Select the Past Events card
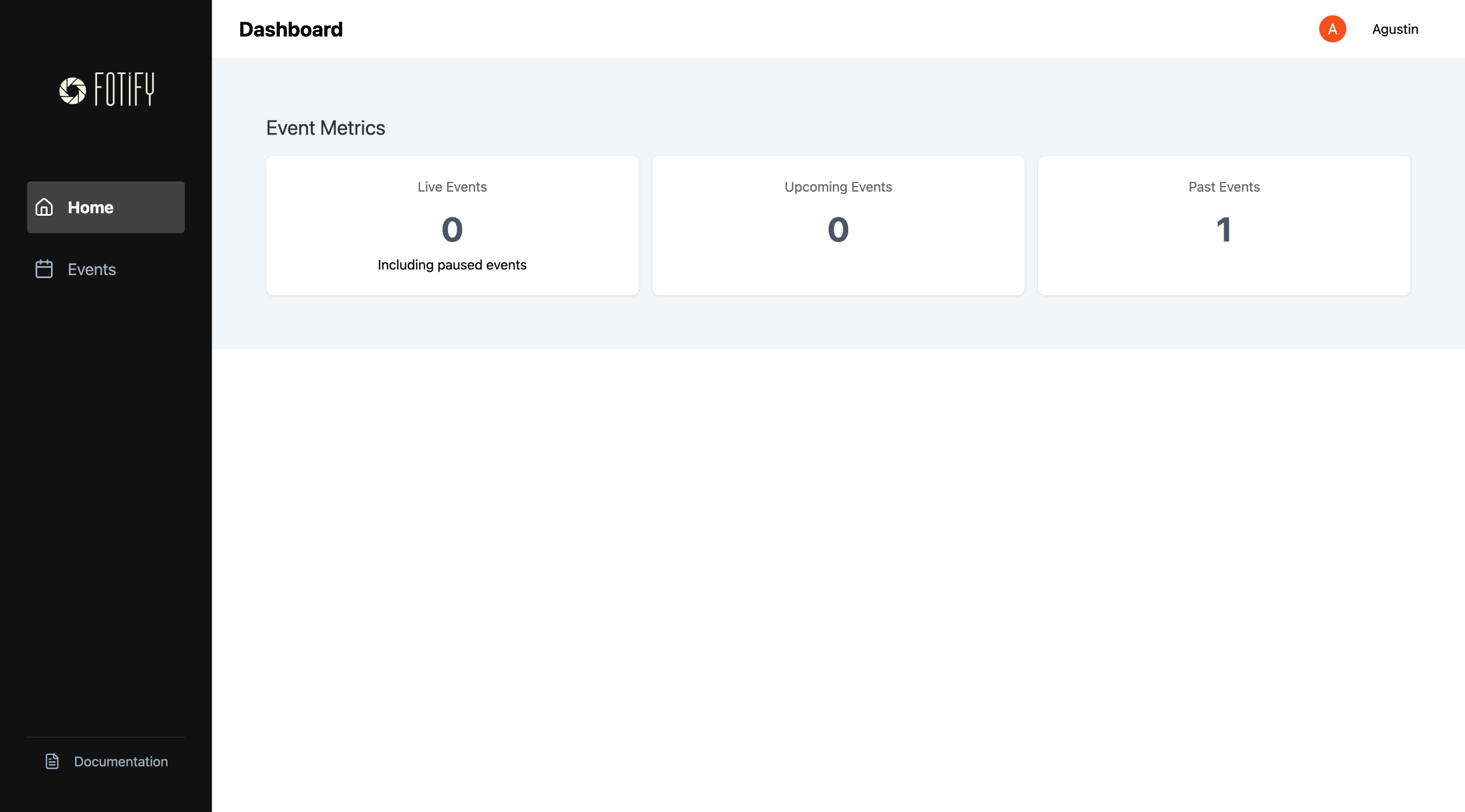Image resolution: width=1465 pixels, height=812 pixels. pos(1224,225)
